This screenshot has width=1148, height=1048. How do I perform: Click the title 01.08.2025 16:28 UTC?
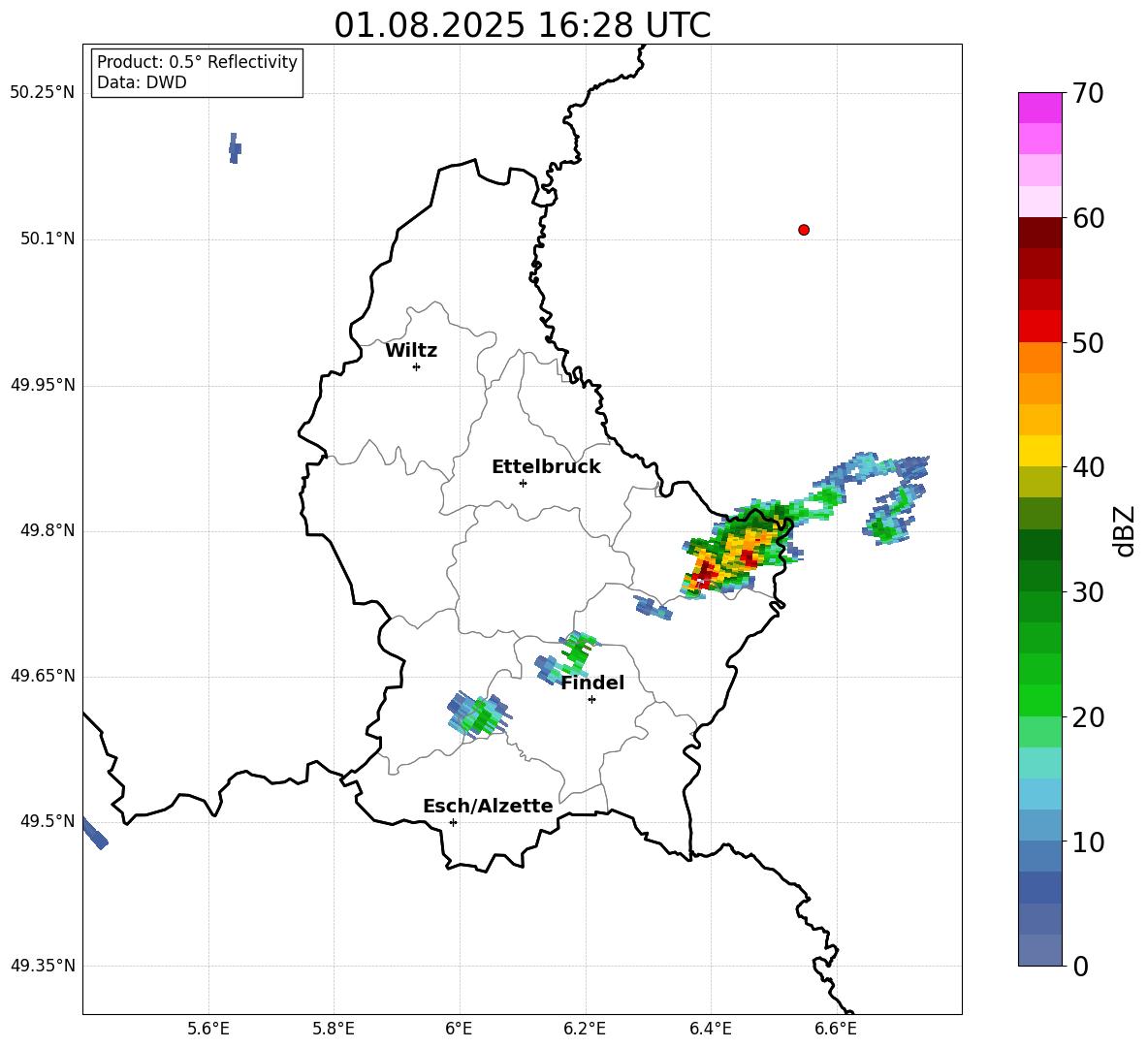coord(523,25)
